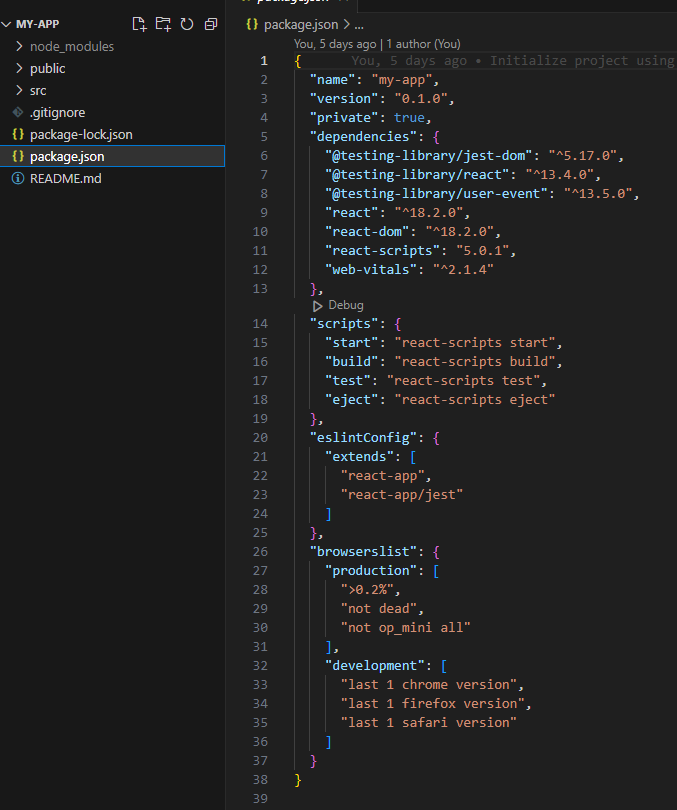Viewport: 677px width, 810px height.
Task: Open the git blame annotation 'You, 5 days ago'
Action: click(335, 44)
